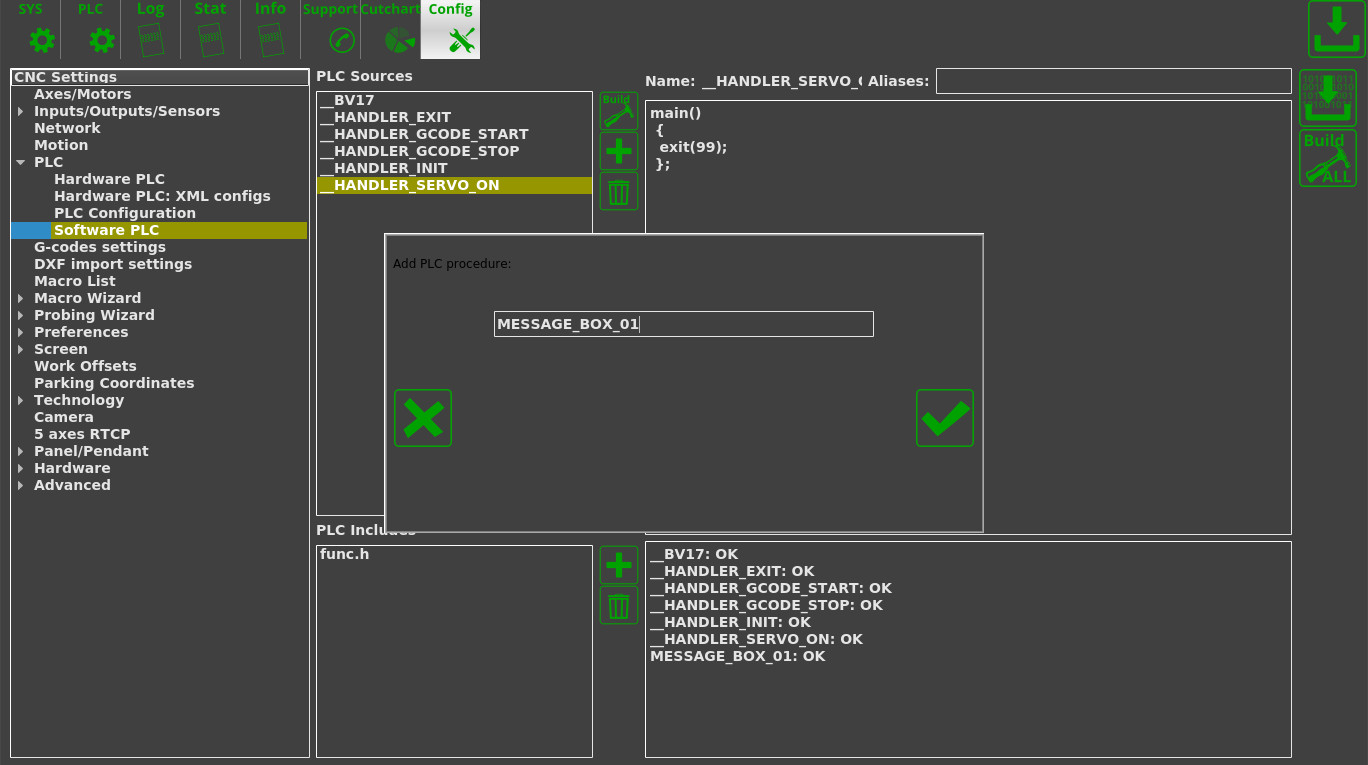This screenshot has width=1368, height=765.
Task: Add a PLC source with the plus icon
Action: pyautogui.click(x=618, y=151)
